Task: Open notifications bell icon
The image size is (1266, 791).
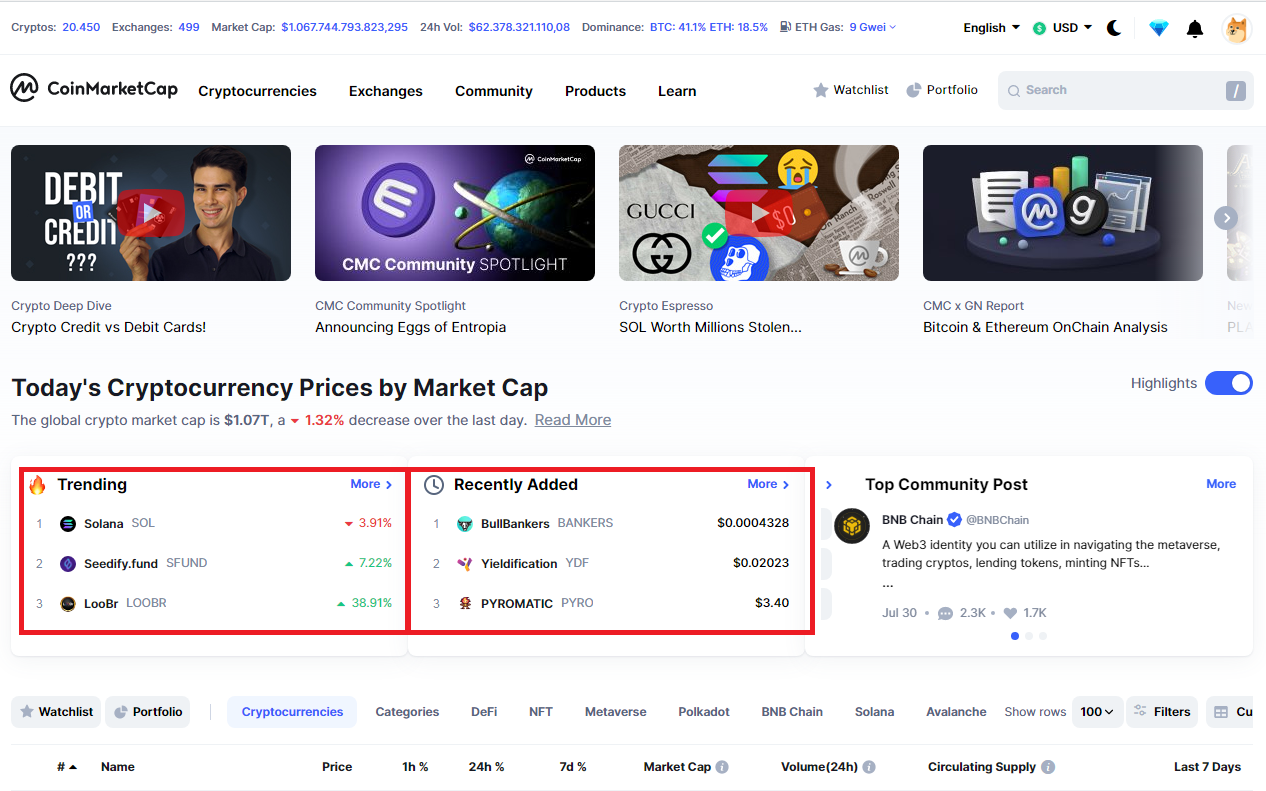Action: (x=1195, y=29)
